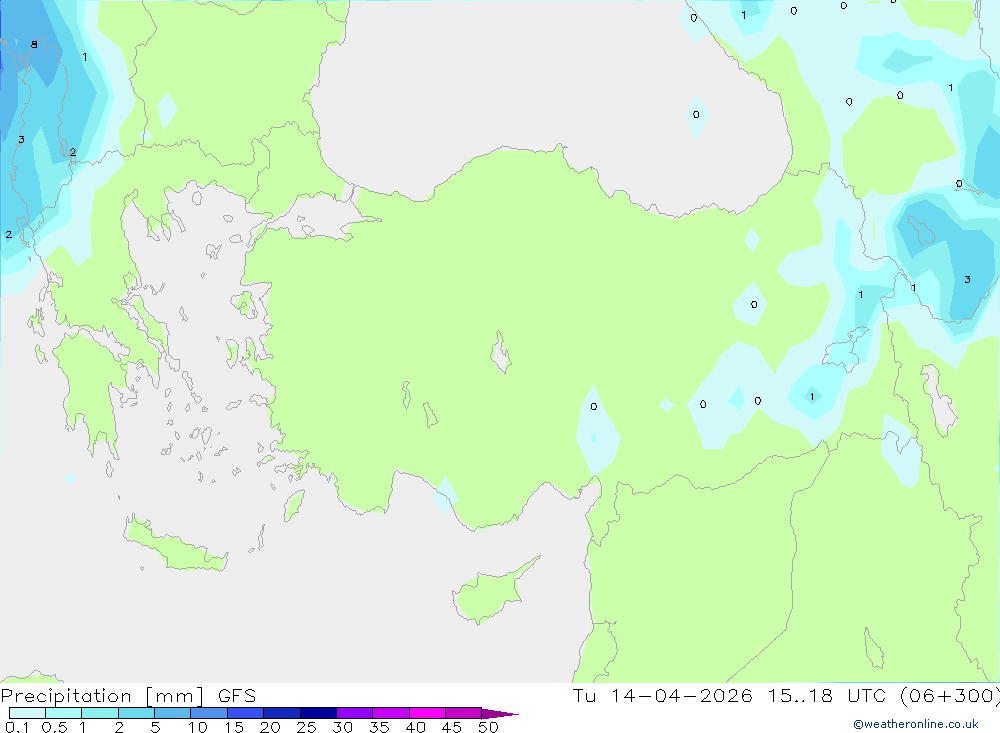Click the legend tick label "50"

pos(488,727)
